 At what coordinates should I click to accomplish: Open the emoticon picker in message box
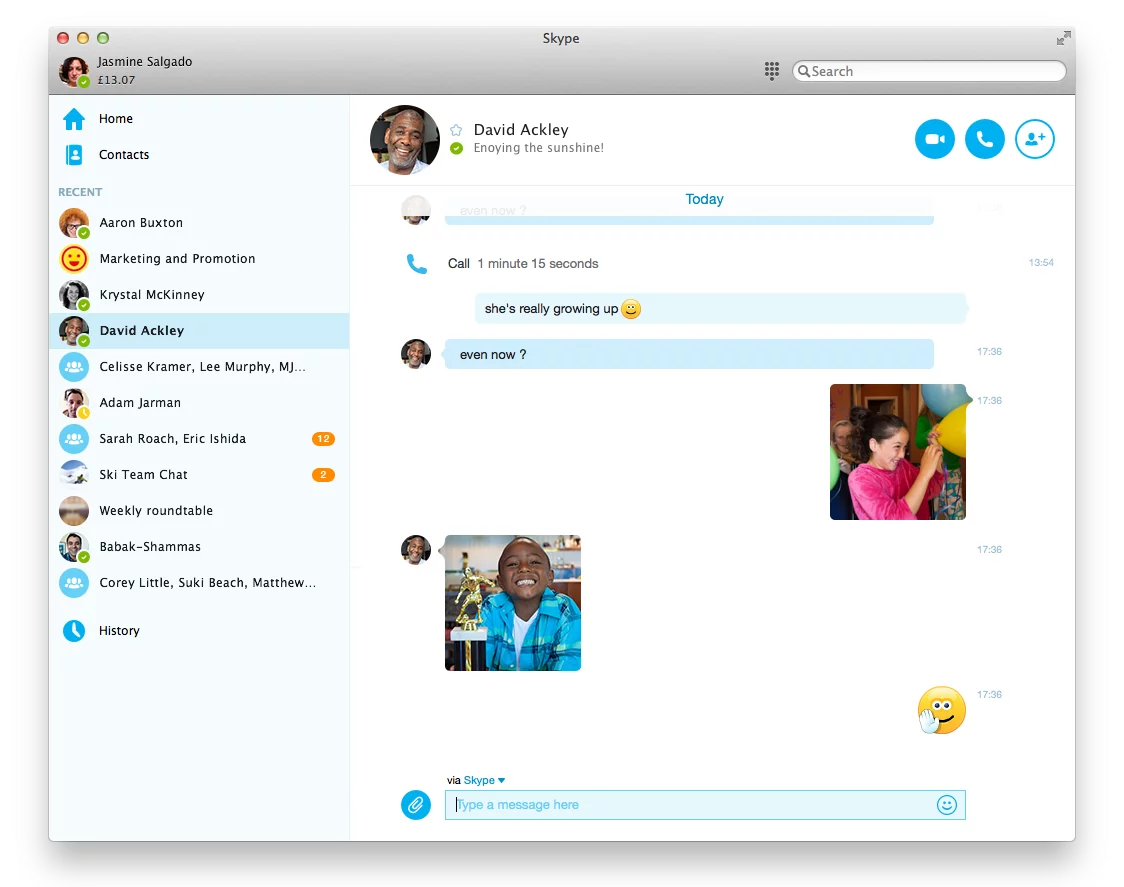(946, 805)
